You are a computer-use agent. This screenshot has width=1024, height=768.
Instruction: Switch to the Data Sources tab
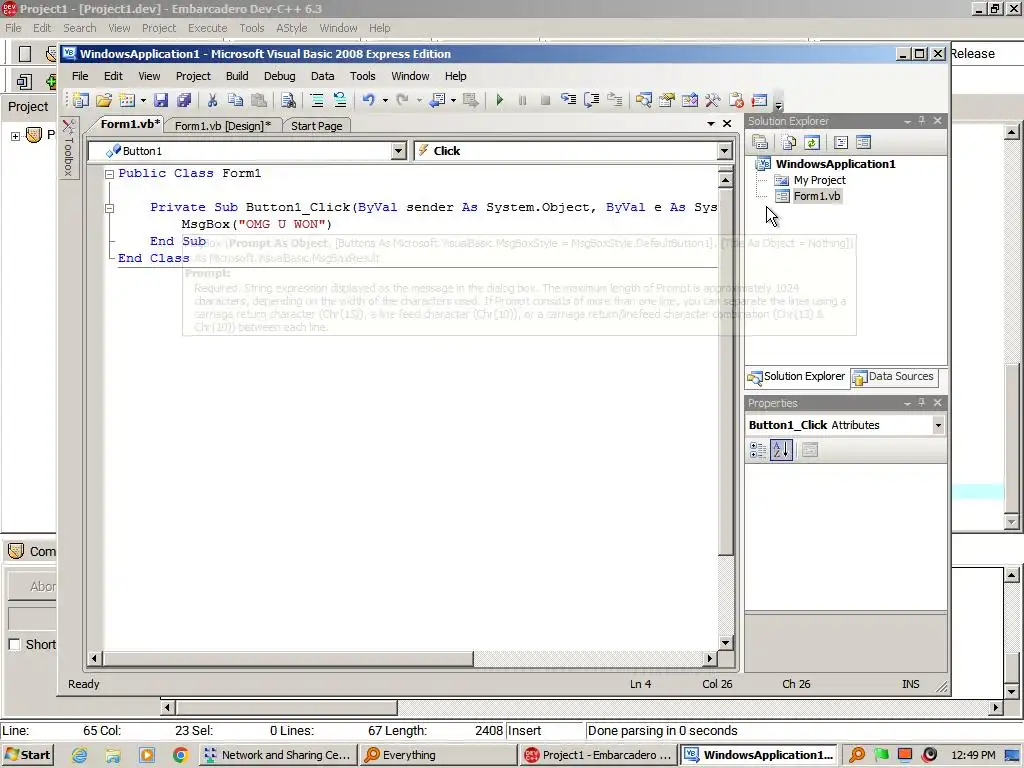tap(893, 377)
